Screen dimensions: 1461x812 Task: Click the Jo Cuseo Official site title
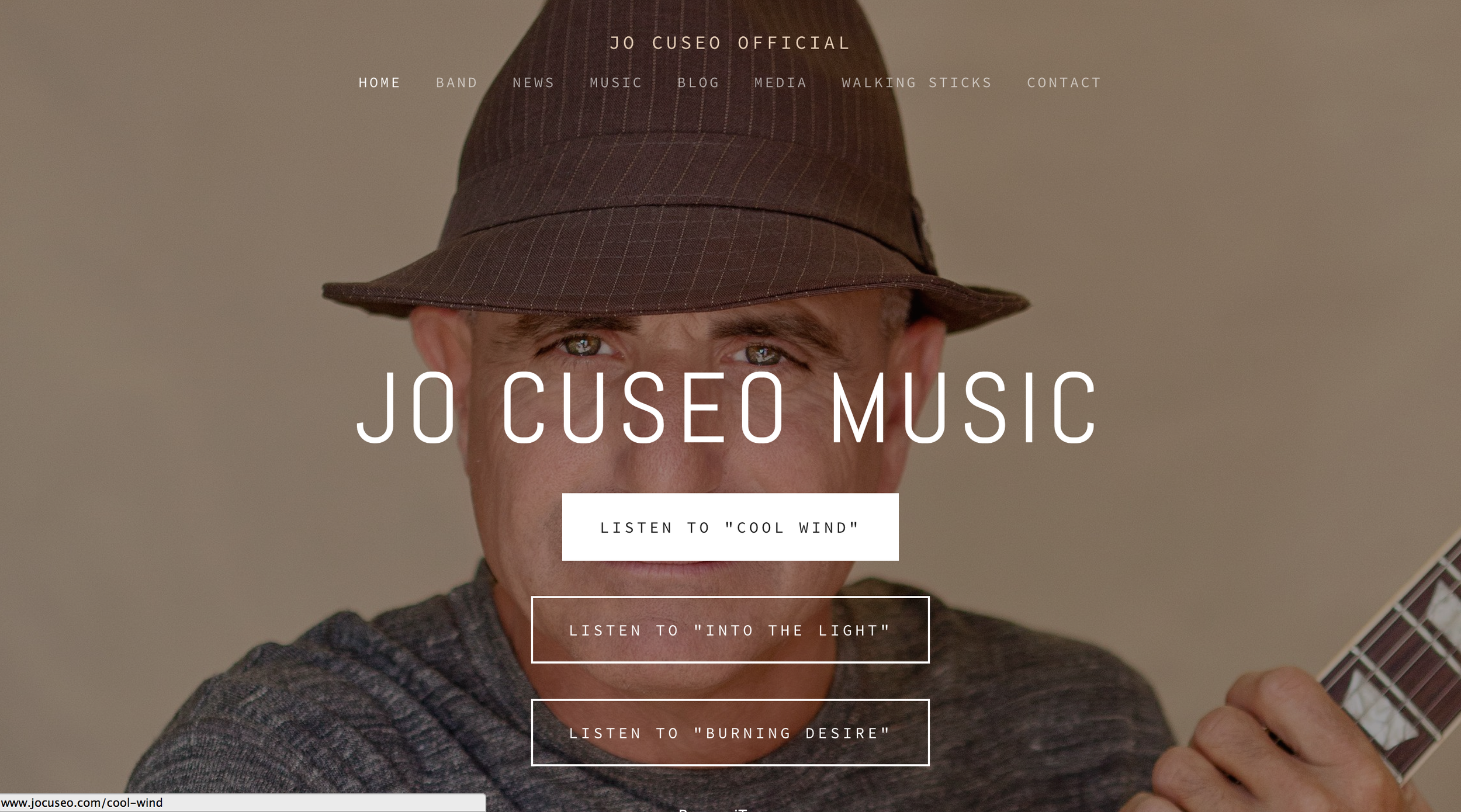730,43
